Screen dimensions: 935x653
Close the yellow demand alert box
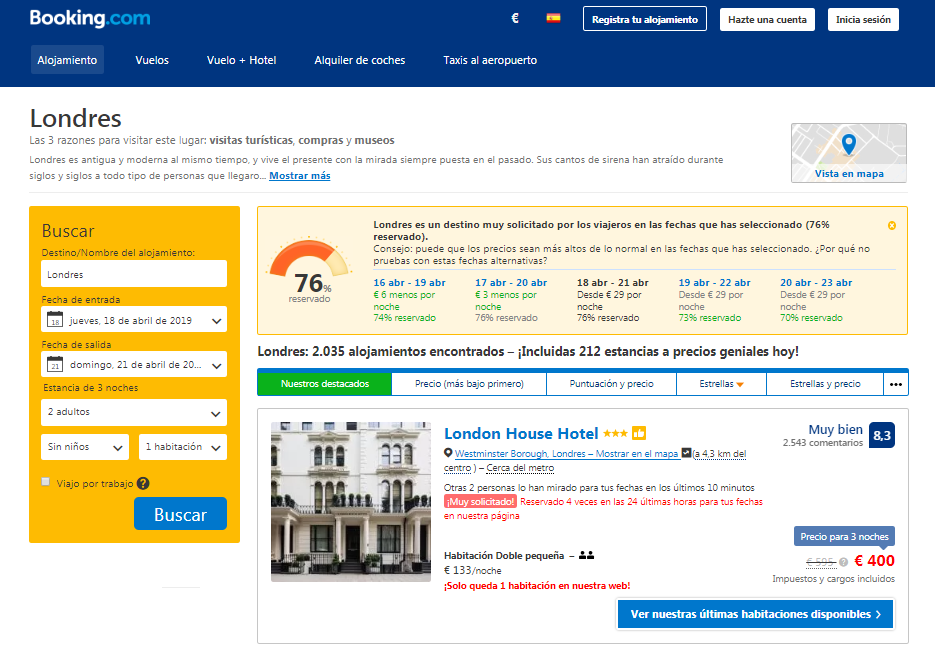(891, 225)
